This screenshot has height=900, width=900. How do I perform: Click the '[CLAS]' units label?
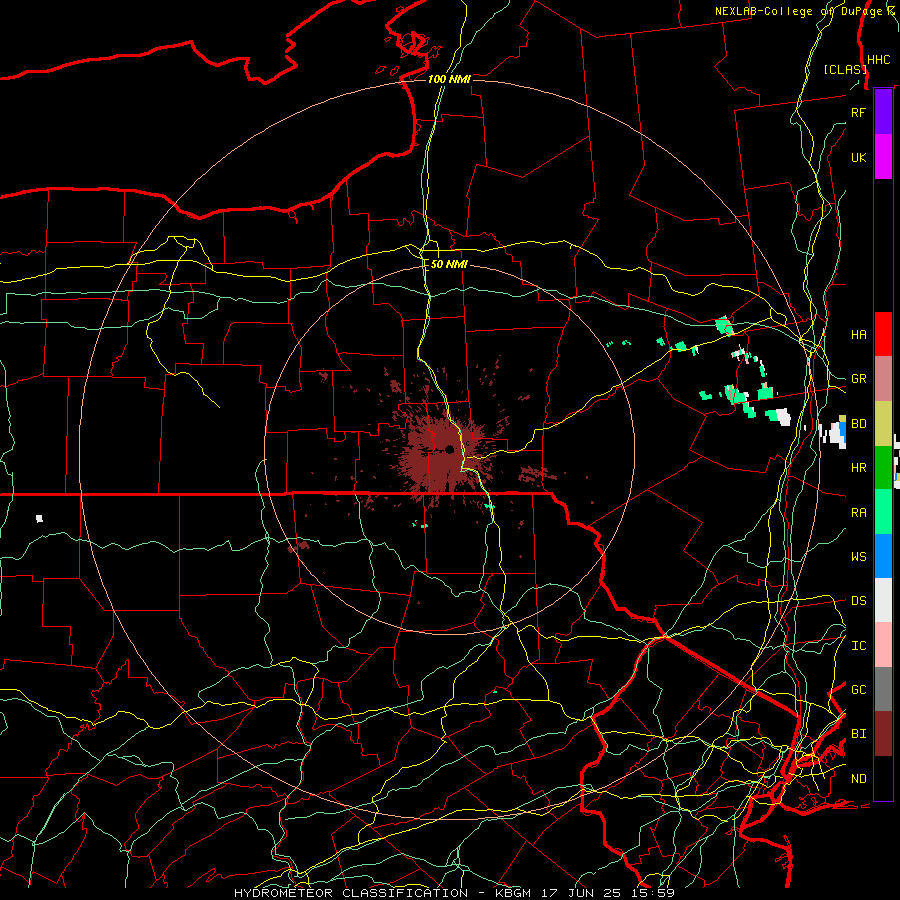click(x=844, y=69)
